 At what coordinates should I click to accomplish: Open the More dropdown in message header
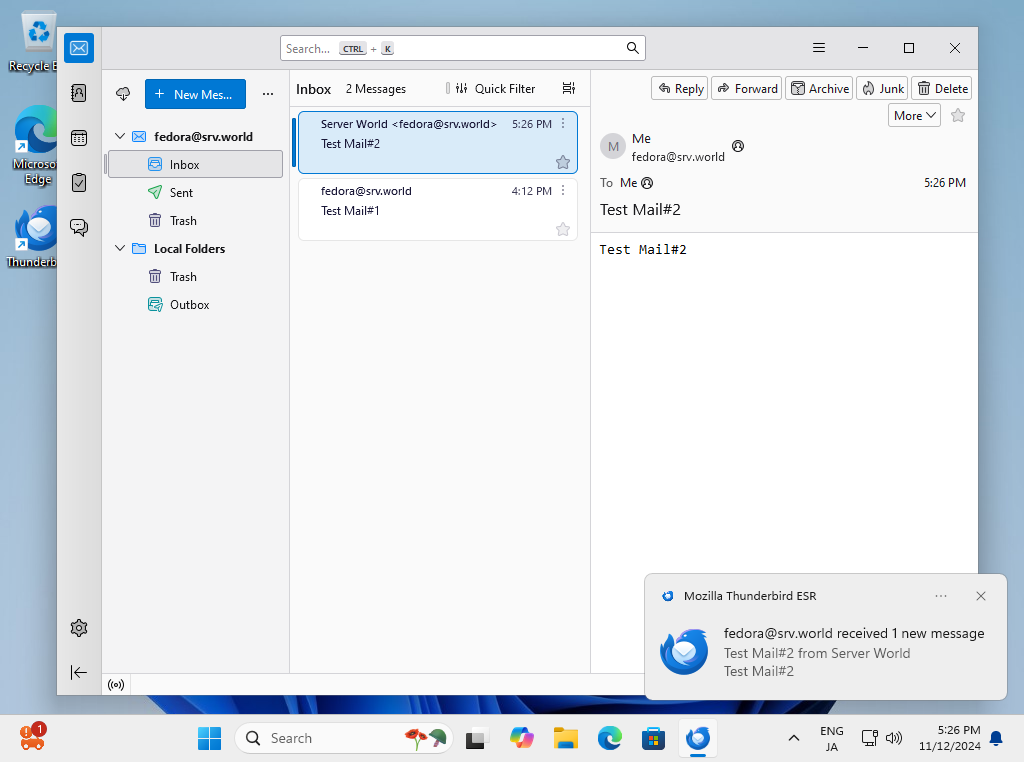click(x=914, y=116)
